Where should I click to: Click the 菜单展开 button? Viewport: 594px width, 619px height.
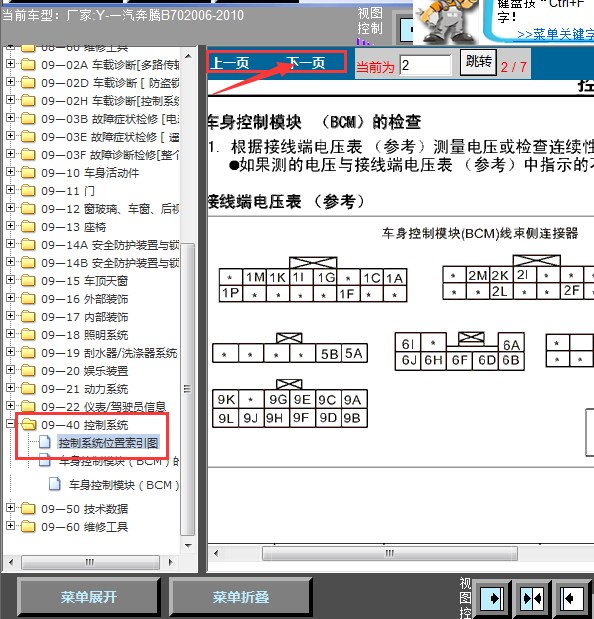(89, 597)
